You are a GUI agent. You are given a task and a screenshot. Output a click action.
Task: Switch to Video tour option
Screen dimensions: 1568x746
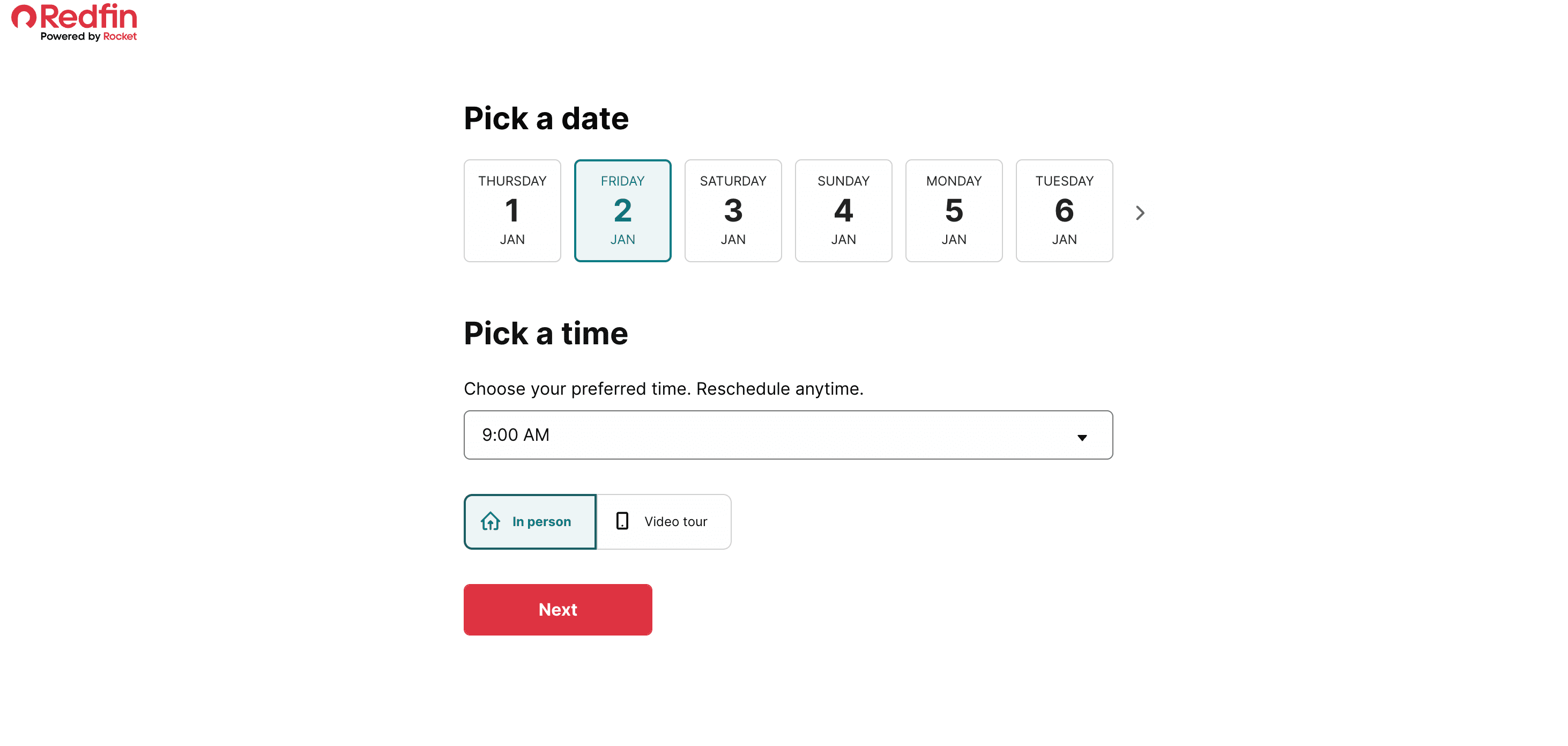tap(664, 521)
